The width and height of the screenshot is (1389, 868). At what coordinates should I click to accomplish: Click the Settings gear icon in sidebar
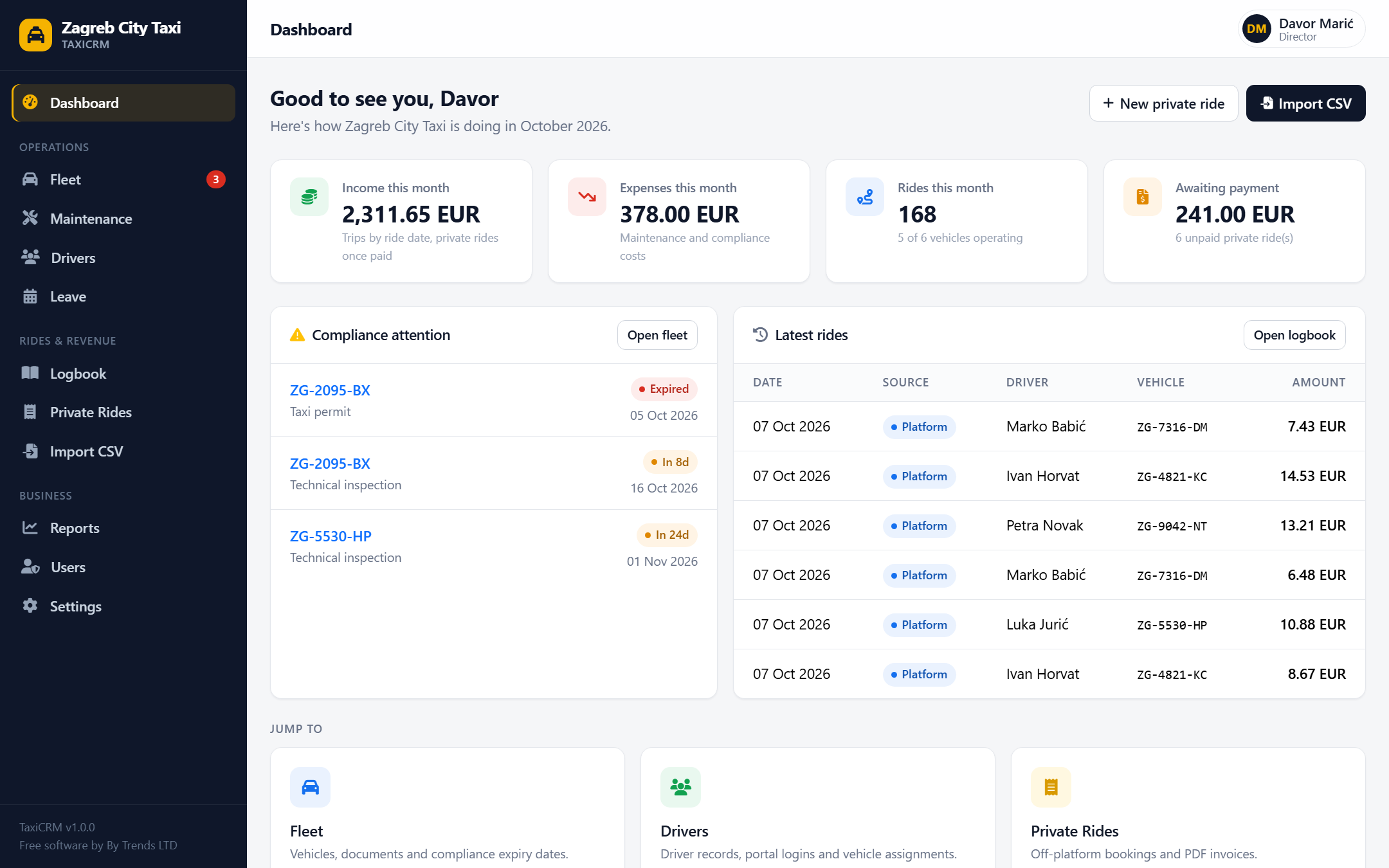[x=30, y=606]
